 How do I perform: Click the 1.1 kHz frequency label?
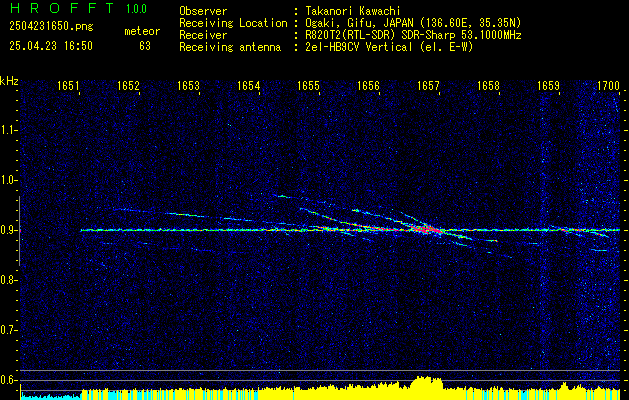[8, 130]
